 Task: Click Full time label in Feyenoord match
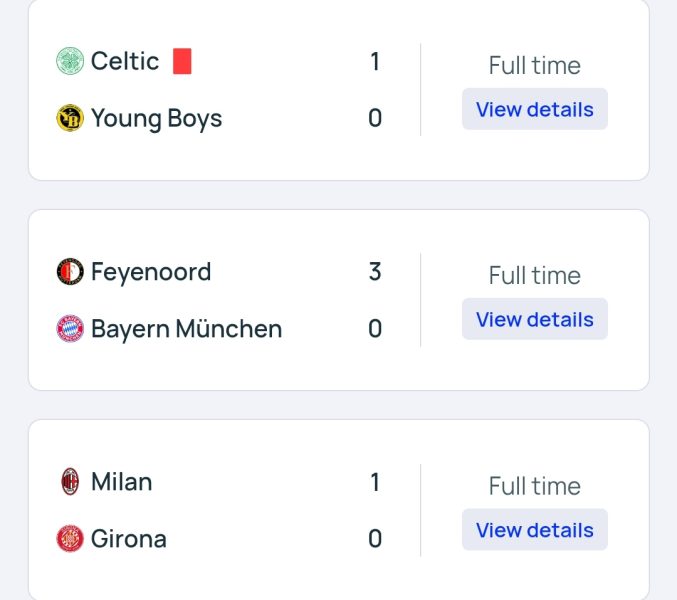point(535,275)
